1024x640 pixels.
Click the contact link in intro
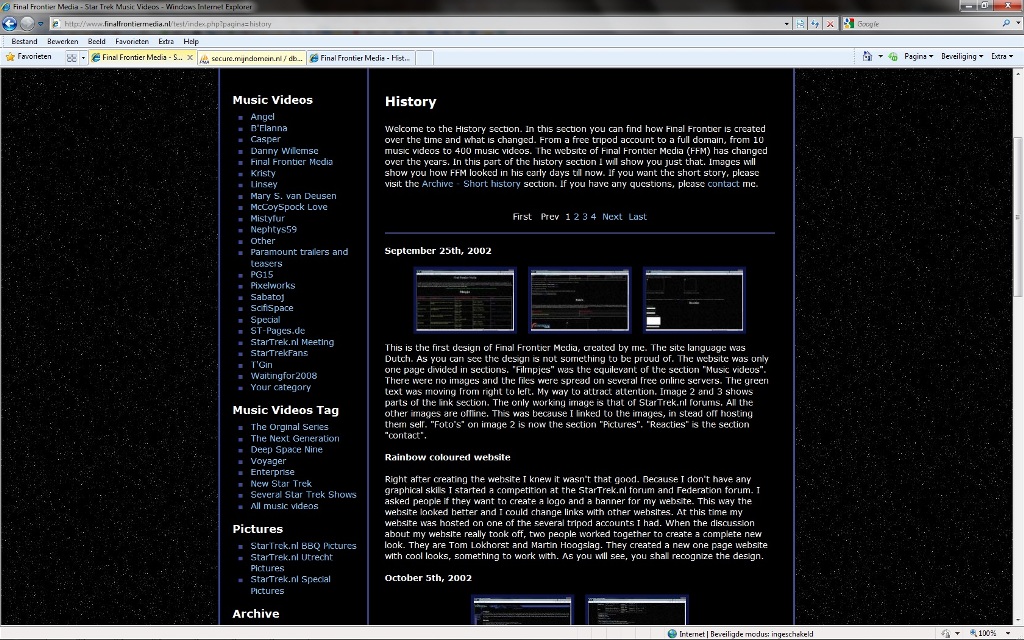[x=724, y=184]
